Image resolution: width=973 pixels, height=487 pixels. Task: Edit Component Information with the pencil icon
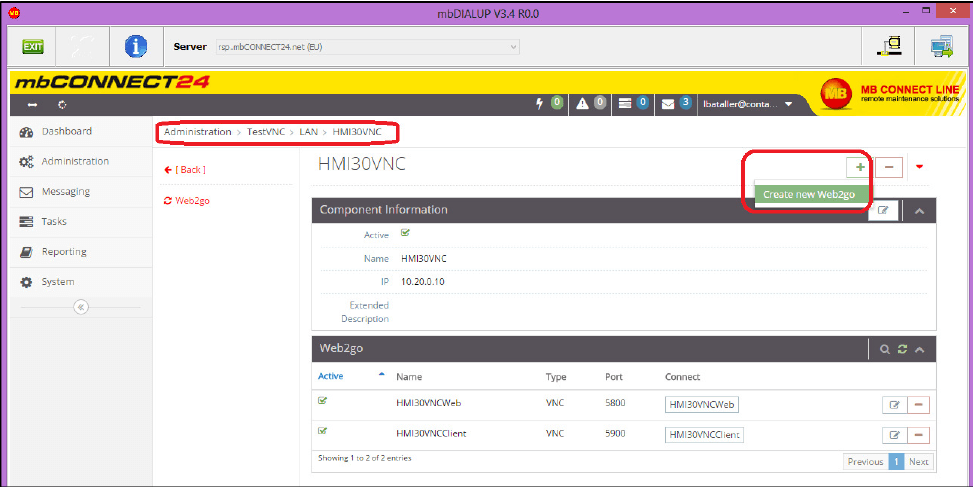883,210
